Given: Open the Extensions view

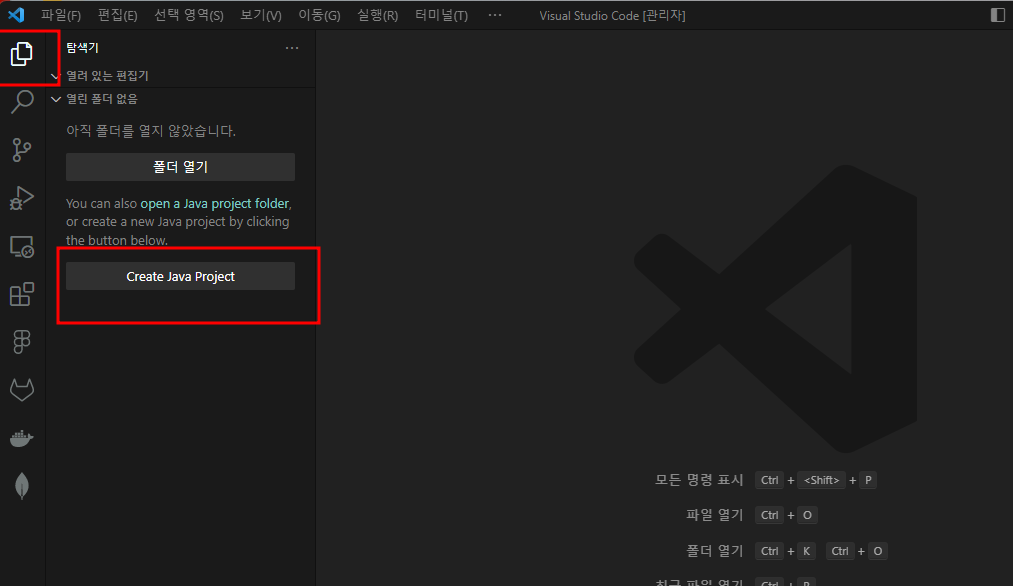Looking at the screenshot, I should pyautogui.click(x=22, y=294).
